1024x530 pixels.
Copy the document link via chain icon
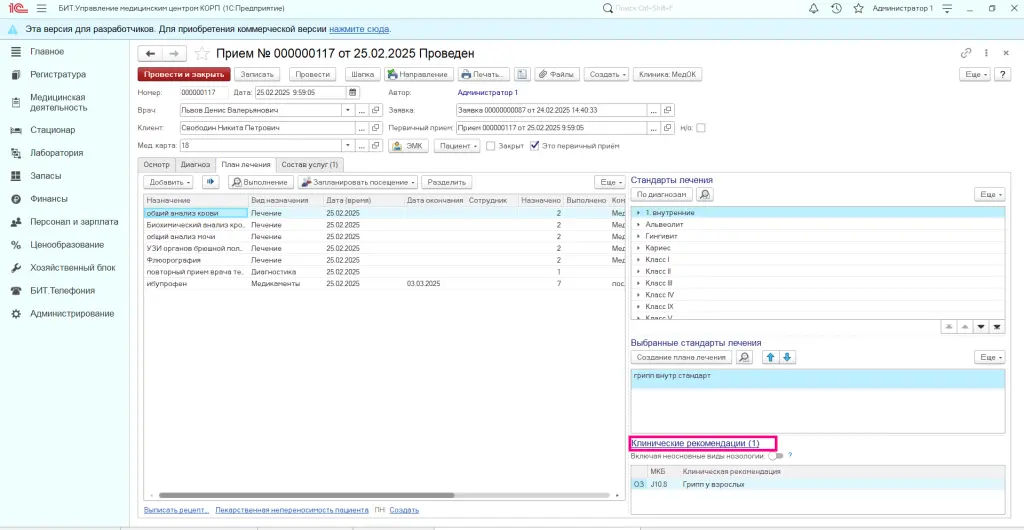click(966, 53)
